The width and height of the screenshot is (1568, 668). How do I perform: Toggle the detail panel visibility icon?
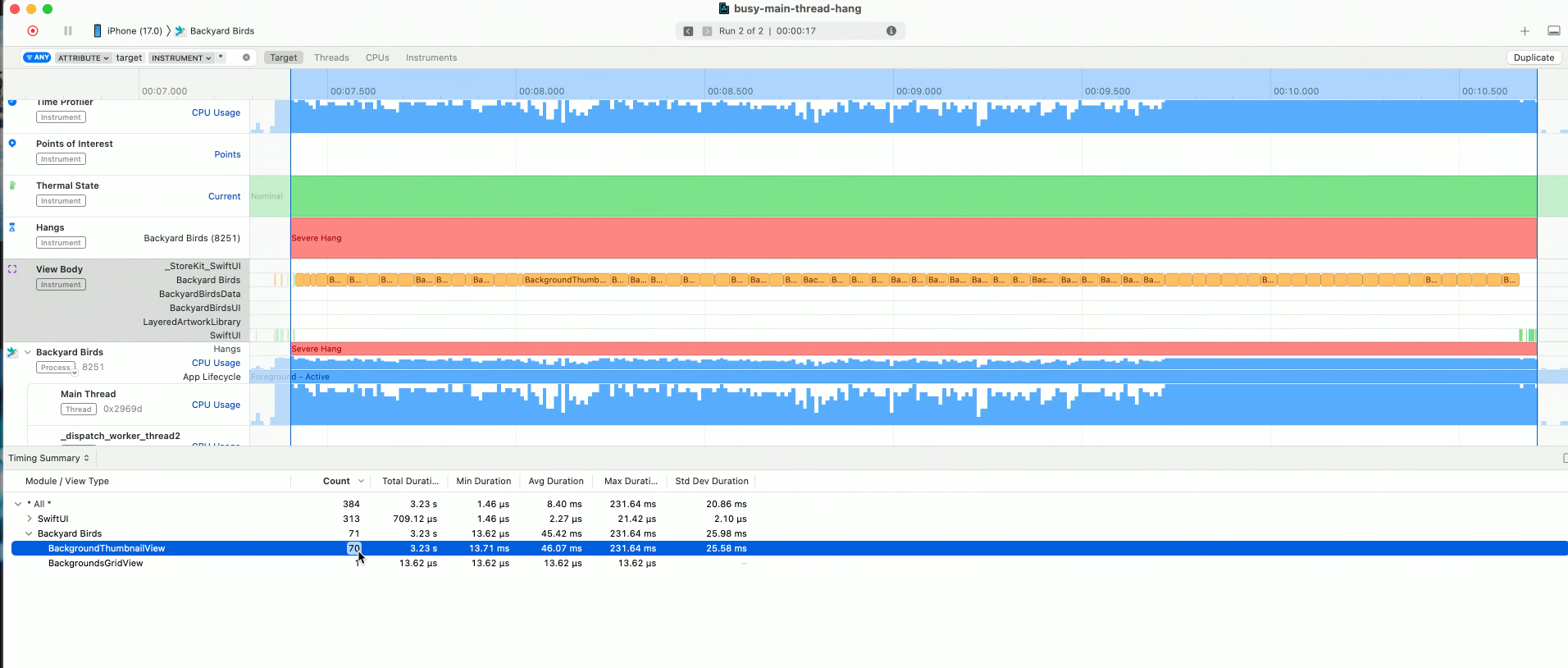[x=1553, y=31]
